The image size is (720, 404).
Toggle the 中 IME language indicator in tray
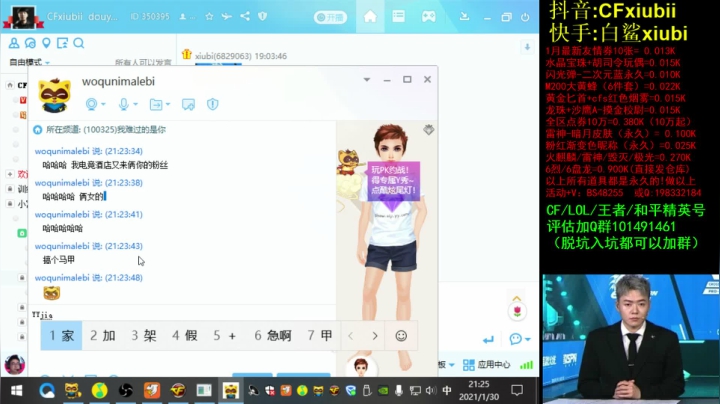click(446, 390)
